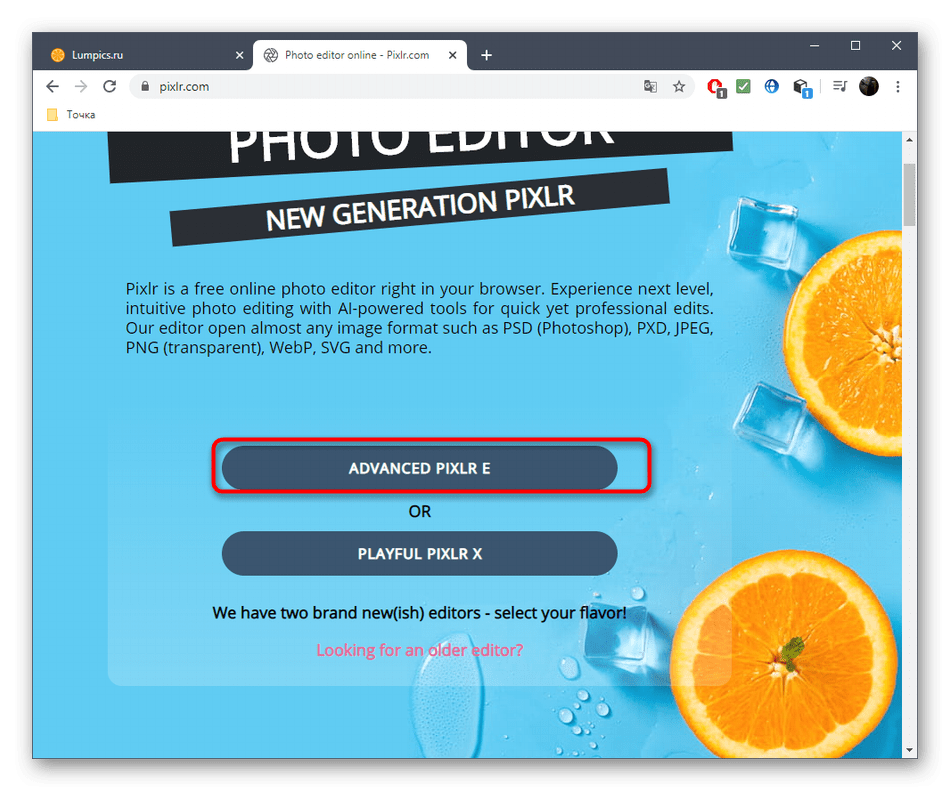View site info via the padlock icon
This screenshot has width=950, height=791.
click(145, 87)
